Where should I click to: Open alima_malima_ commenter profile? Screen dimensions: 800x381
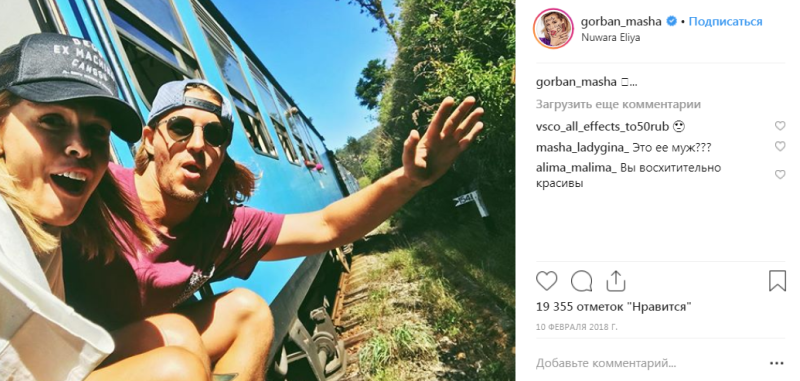(x=577, y=168)
